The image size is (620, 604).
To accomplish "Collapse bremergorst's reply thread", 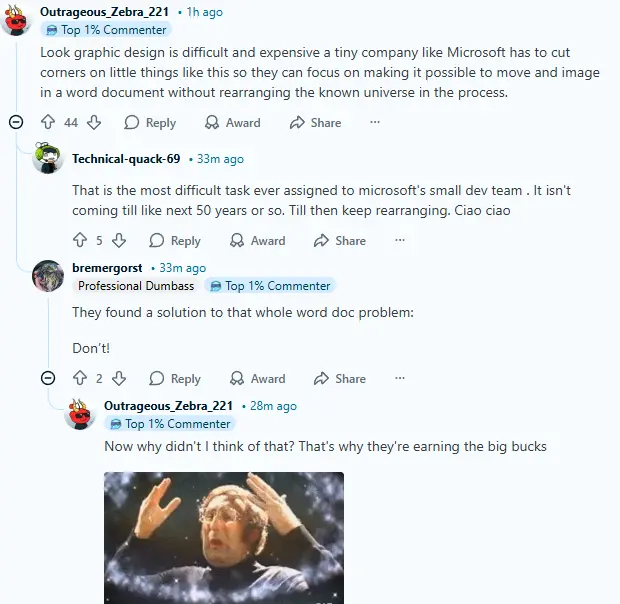I will coord(48,378).
